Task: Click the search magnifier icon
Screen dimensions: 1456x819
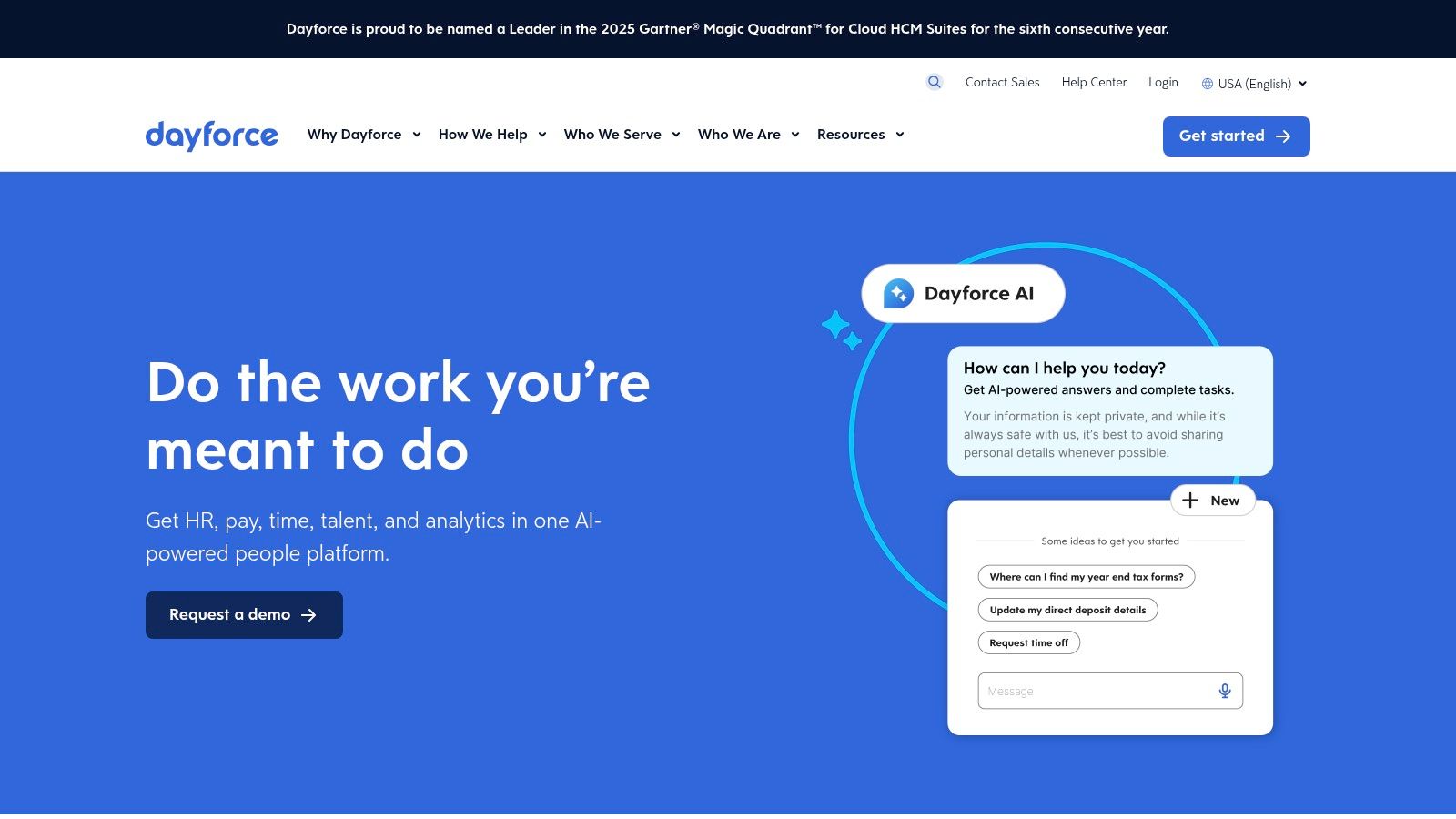Action: click(x=934, y=82)
